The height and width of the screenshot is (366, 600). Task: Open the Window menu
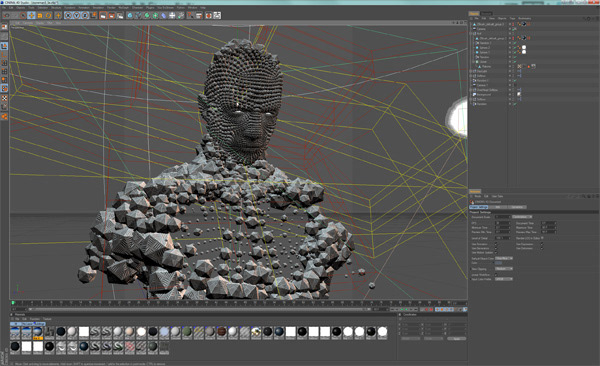pyautogui.click(x=192, y=8)
